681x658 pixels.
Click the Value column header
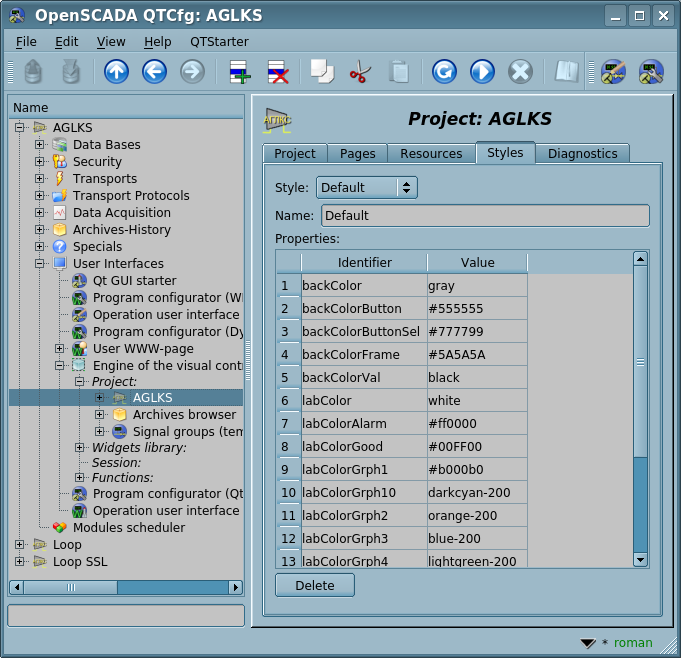477,263
